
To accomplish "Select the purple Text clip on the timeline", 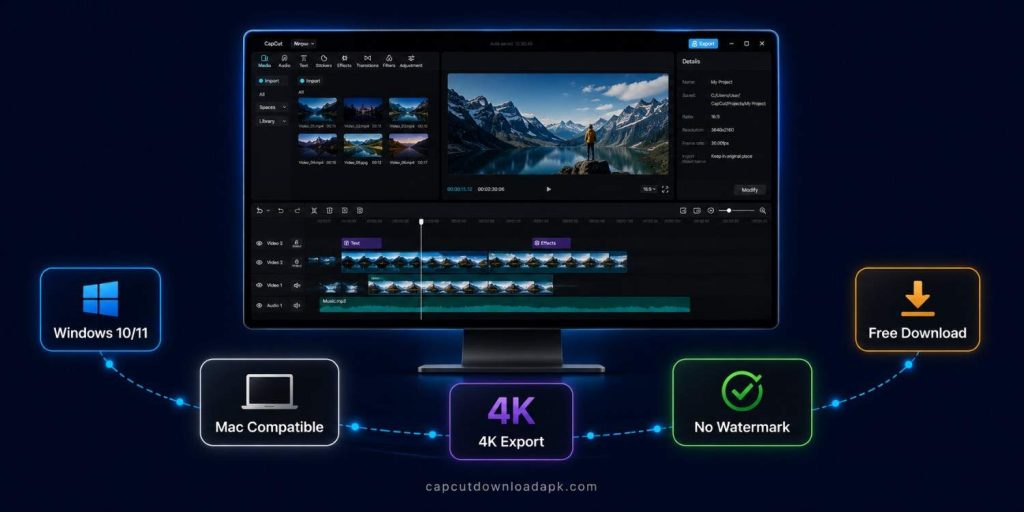I will pyautogui.click(x=361, y=243).
